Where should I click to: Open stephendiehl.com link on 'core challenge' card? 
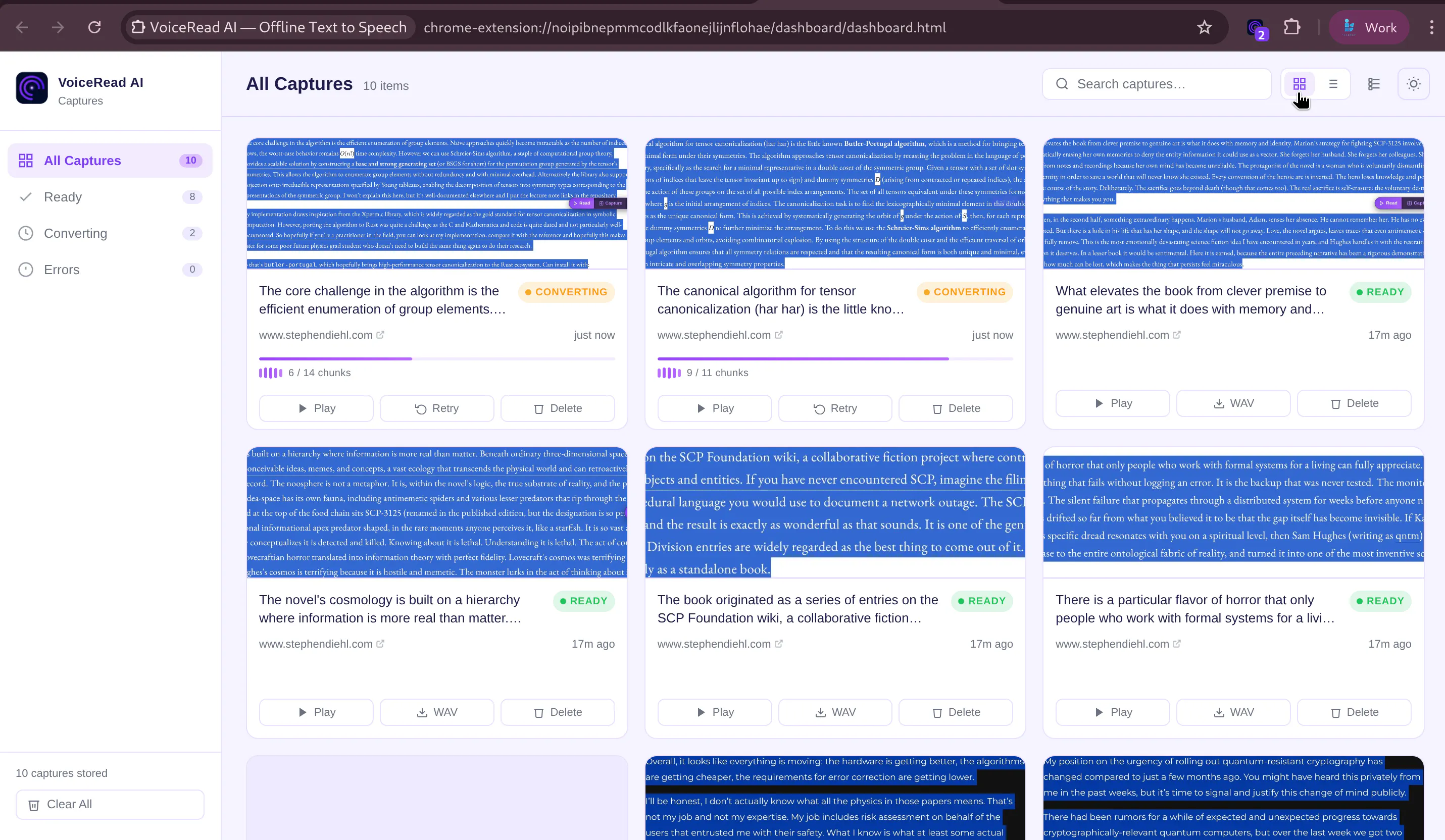[x=322, y=335]
